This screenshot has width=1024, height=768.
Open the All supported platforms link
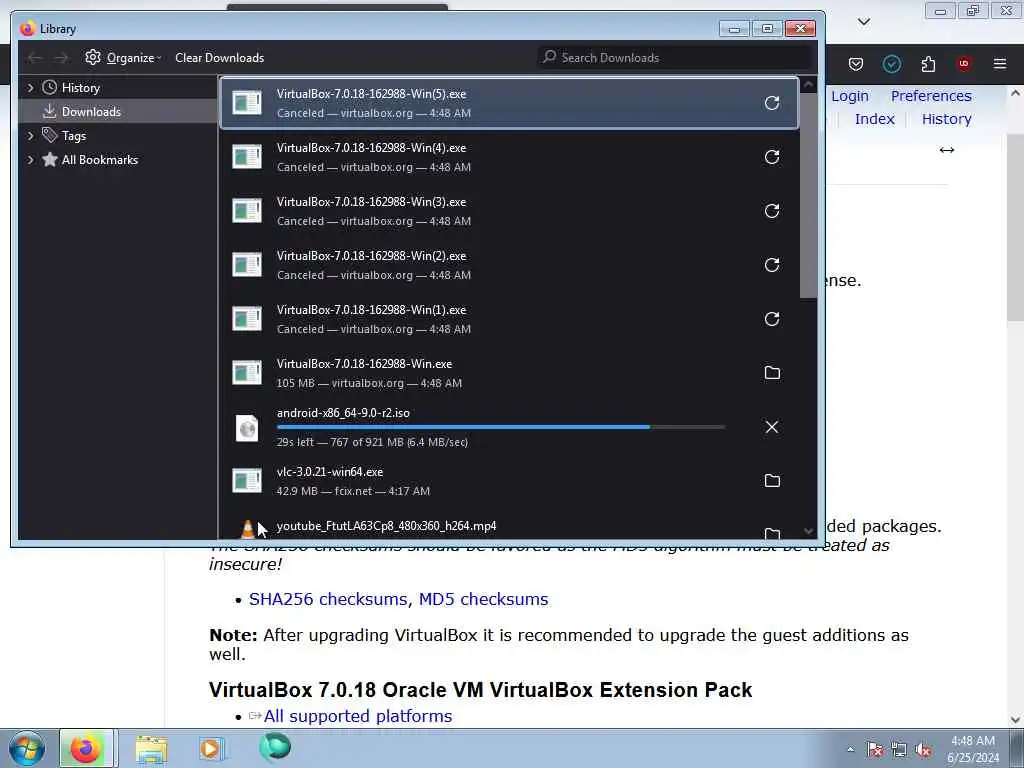(358, 716)
